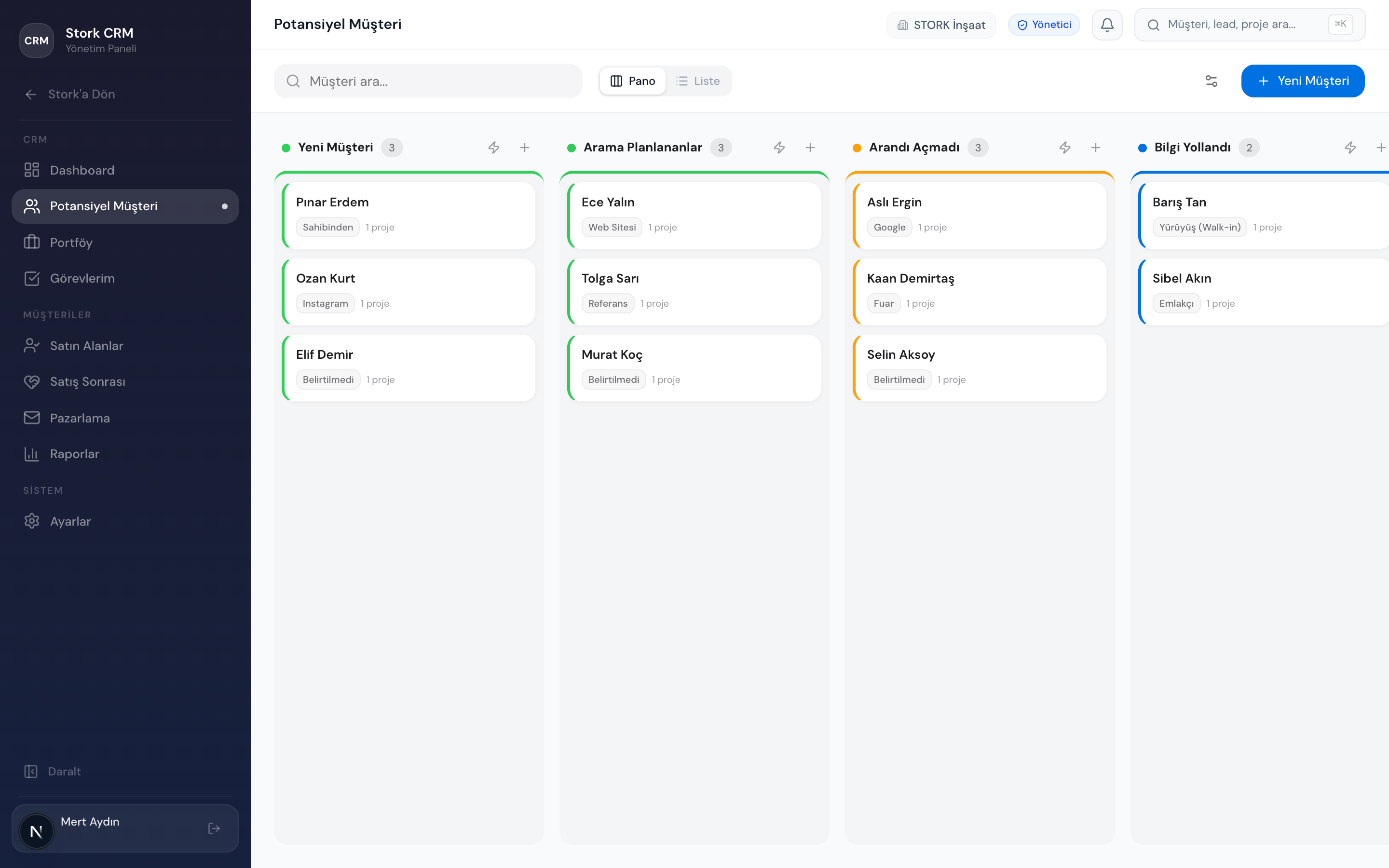The height and width of the screenshot is (868, 1389).
Task: Add card to Yeni Müşteri column
Action: click(x=525, y=148)
